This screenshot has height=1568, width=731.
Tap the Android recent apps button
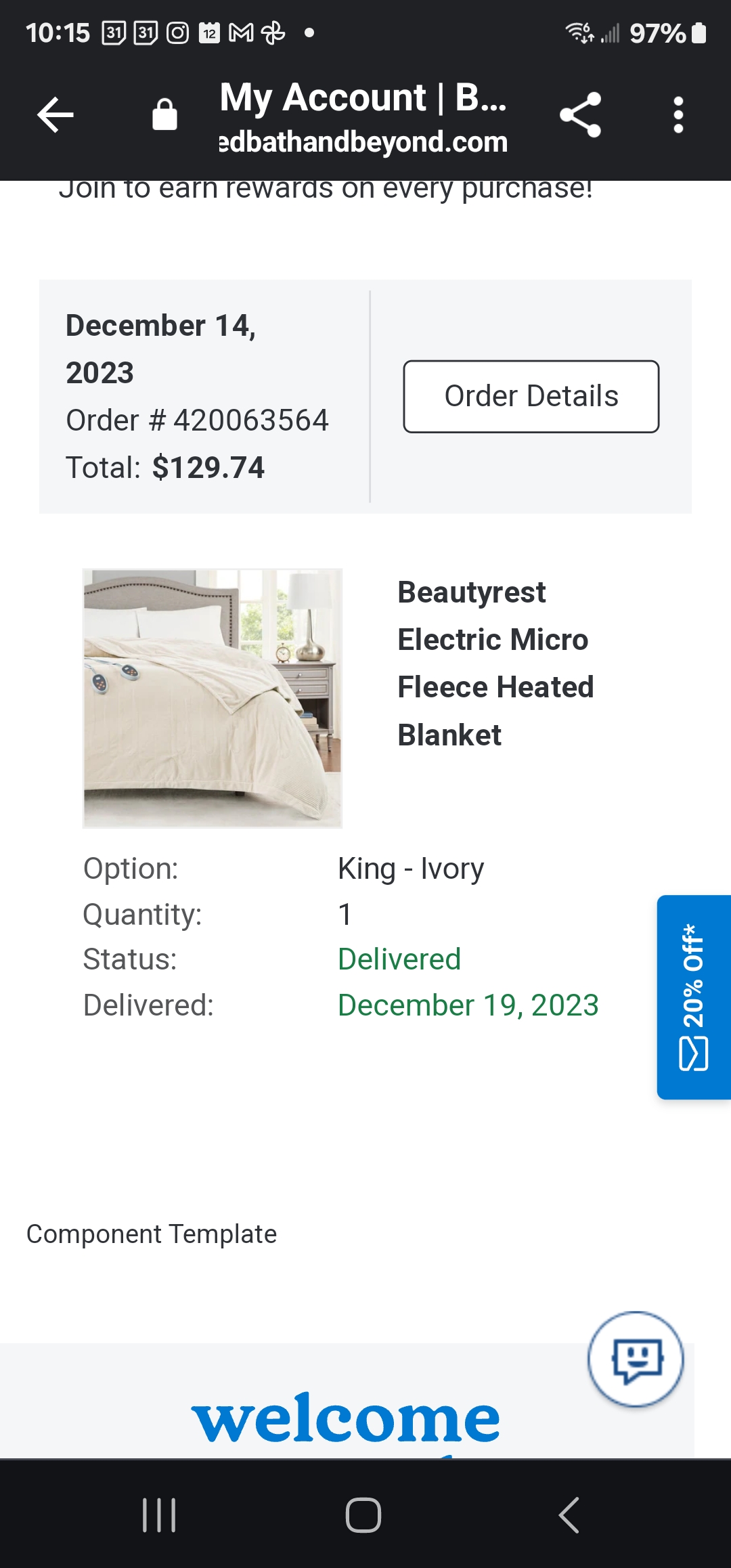(159, 1515)
